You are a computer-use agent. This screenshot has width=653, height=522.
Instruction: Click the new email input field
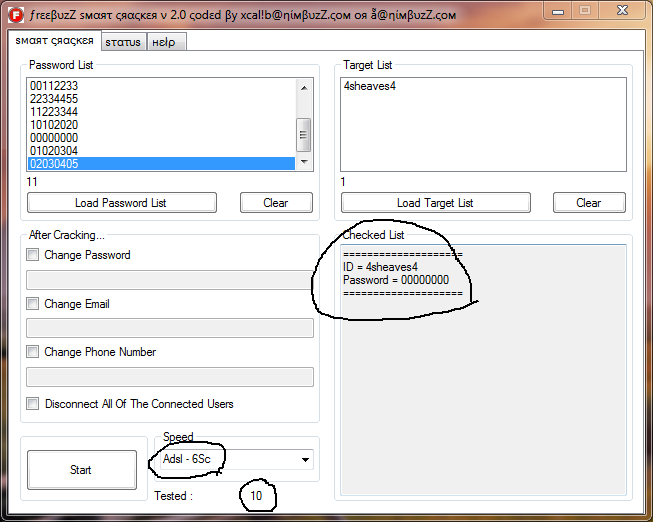pyautogui.click(x=170, y=328)
